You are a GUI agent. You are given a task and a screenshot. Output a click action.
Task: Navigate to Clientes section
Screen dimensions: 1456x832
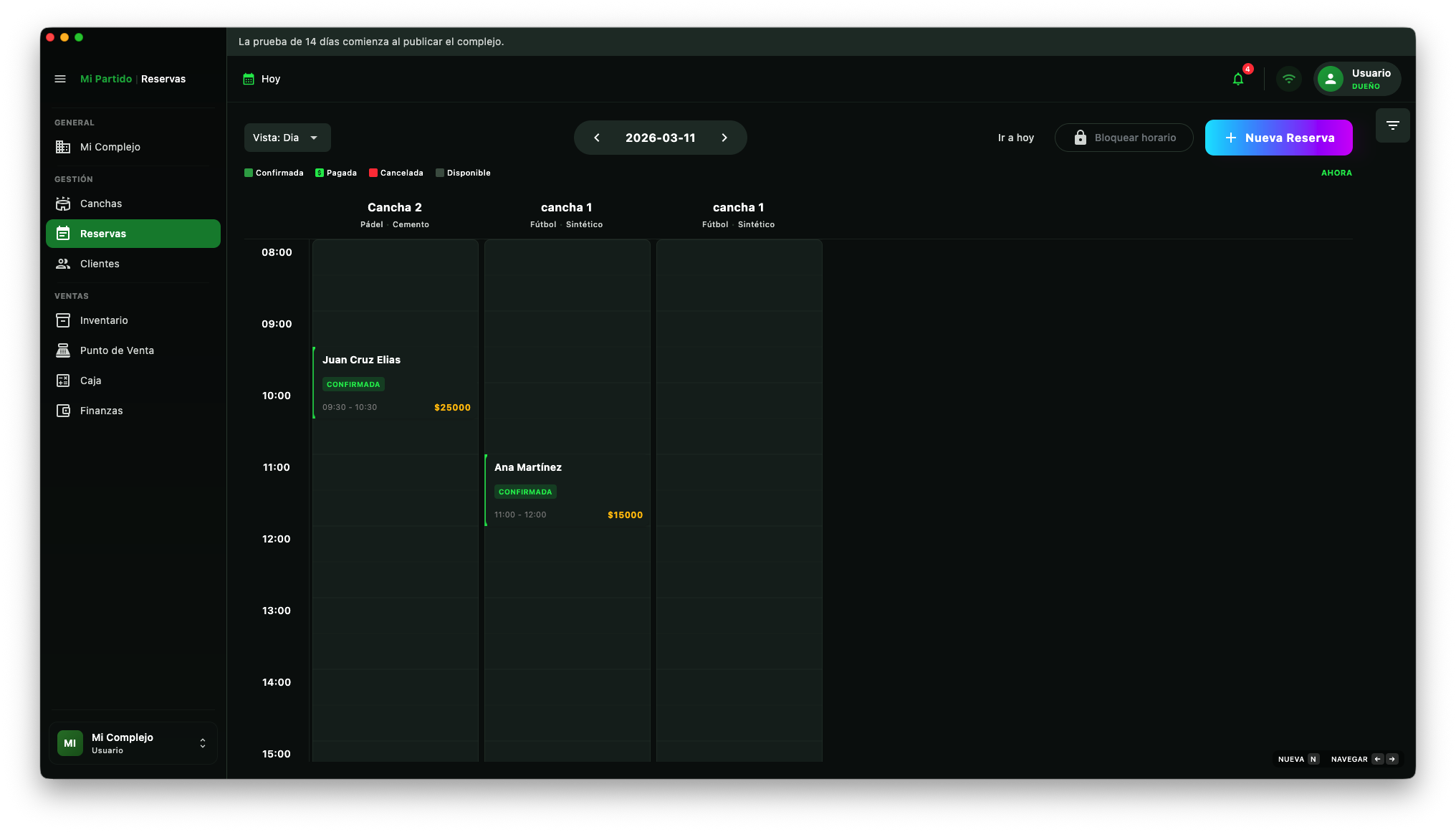pyautogui.click(x=100, y=264)
